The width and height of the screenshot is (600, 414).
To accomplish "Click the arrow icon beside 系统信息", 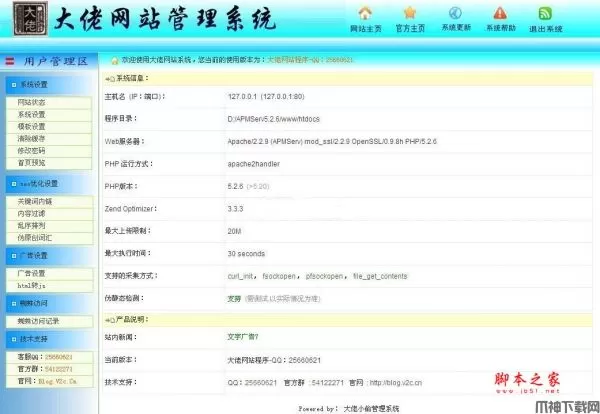I will 110,78.
